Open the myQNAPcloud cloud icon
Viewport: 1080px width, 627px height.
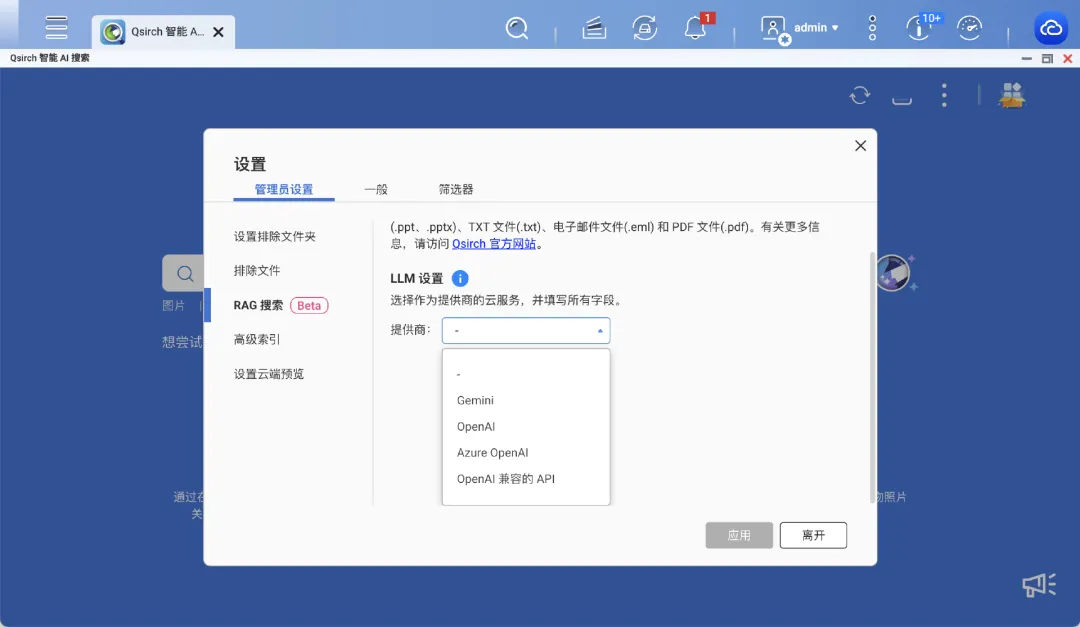click(x=1051, y=28)
